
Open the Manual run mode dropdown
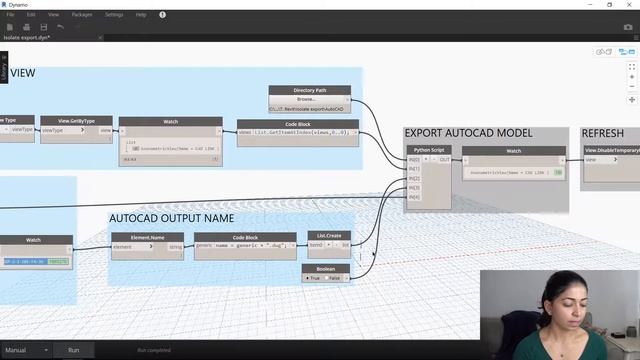tap(26, 350)
